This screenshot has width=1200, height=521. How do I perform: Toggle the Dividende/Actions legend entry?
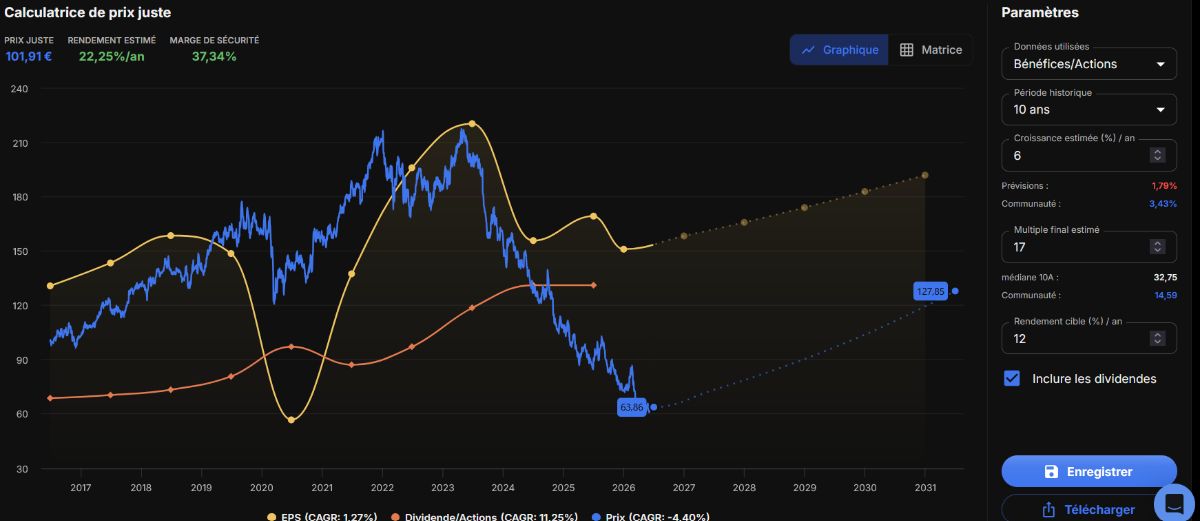483,517
